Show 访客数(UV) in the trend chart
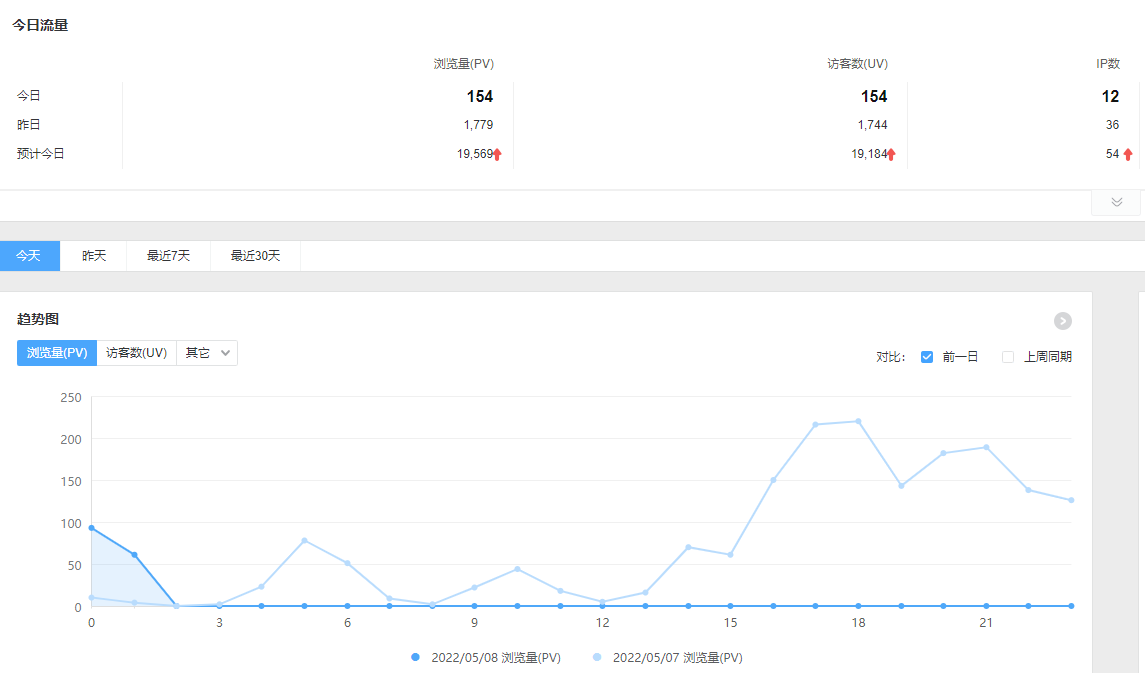The height and width of the screenshot is (673, 1145). [136, 353]
